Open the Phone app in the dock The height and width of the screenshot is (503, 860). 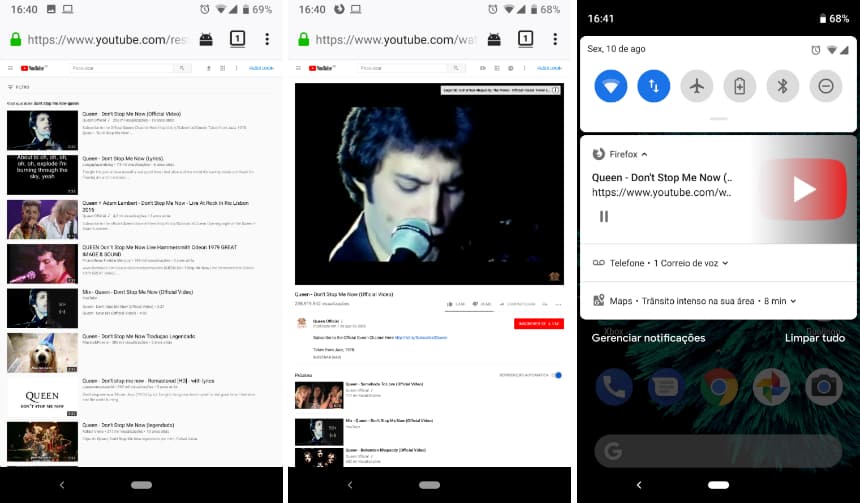pyautogui.click(x=614, y=387)
